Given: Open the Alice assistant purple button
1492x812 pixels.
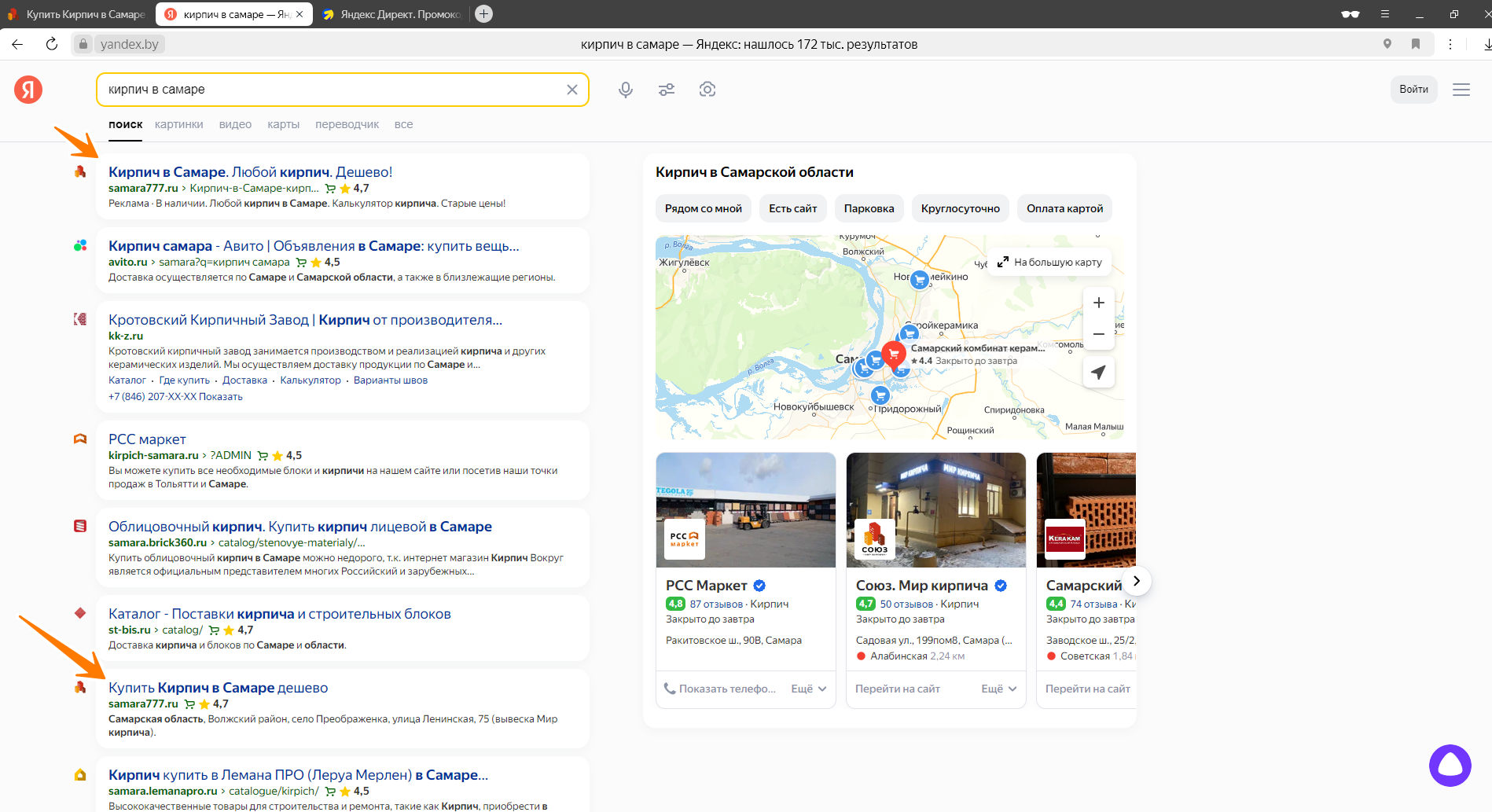Looking at the screenshot, I should (1450, 765).
